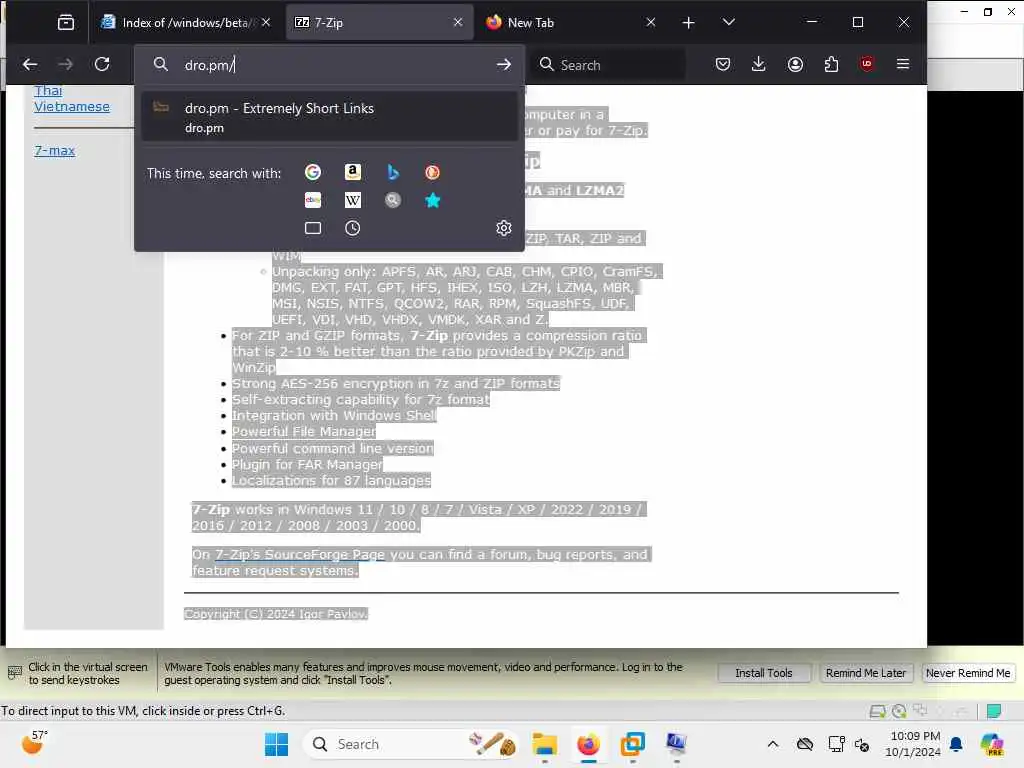The height and width of the screenshot is (768, 1024).
Task: Reload the current page
Action: click(x=102, y=64)
